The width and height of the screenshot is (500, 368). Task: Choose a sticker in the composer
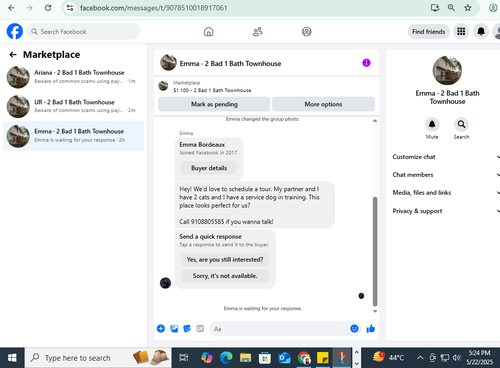pyautogui.click(x=187, y=329)
